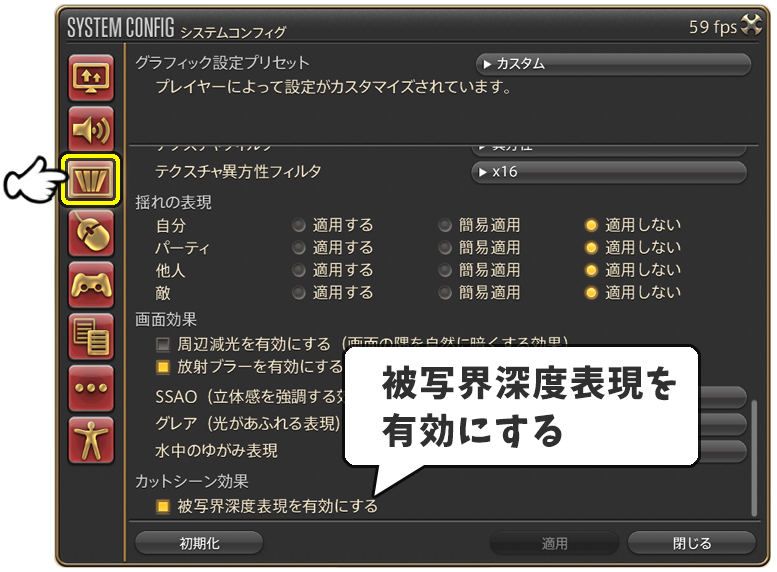Click the 閉じる button
777x572 pixels.
(x=692, y=543)
